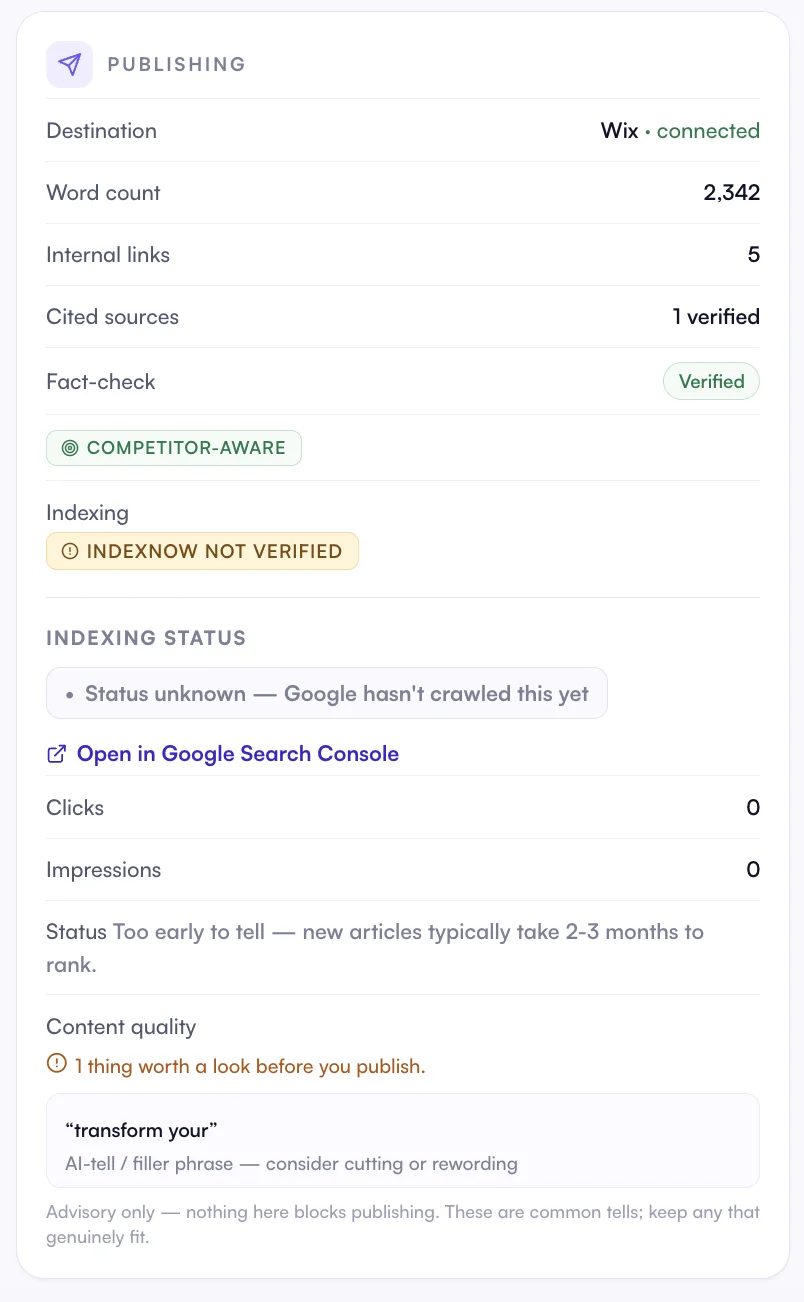Screen dimensions: 804x1302
Task: Click the "AI-tell / filler phrase" description
Action: coord(291,1164)
